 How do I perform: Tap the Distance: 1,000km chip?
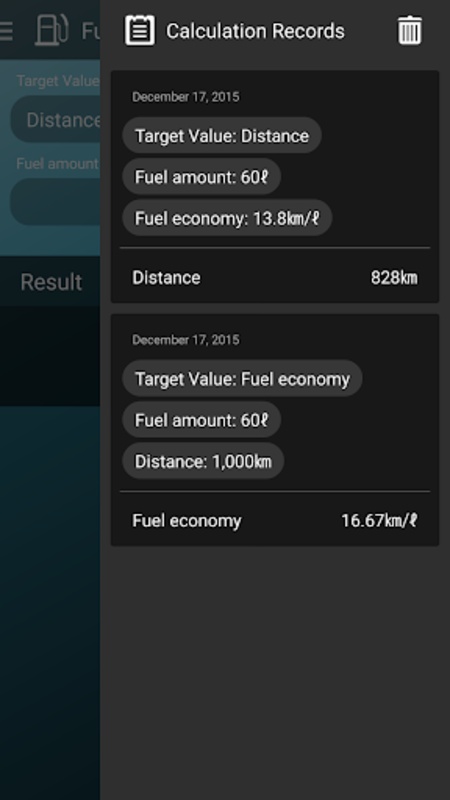(x=203, y=461)
